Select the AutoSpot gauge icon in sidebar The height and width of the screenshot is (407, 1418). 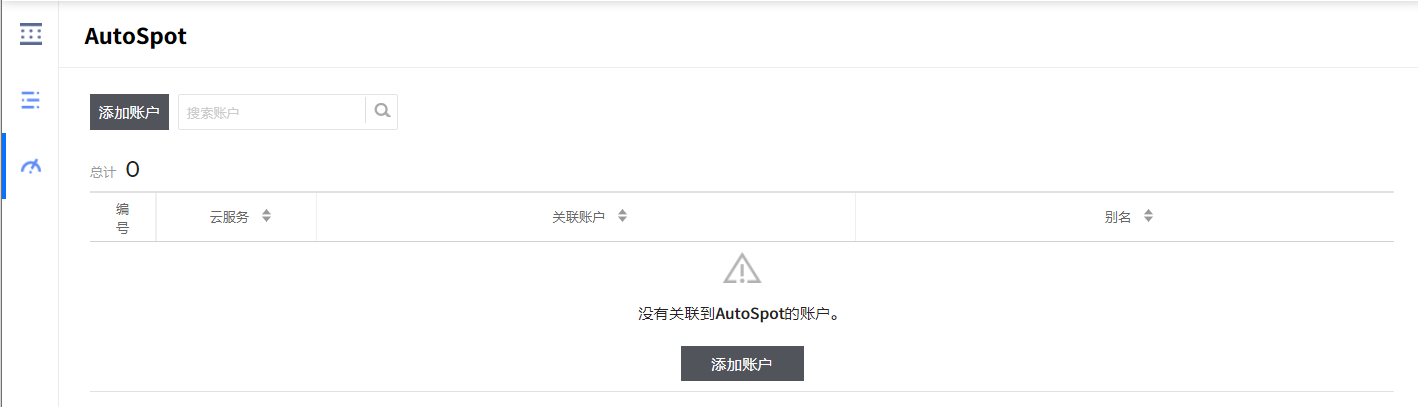pos(31,166)
